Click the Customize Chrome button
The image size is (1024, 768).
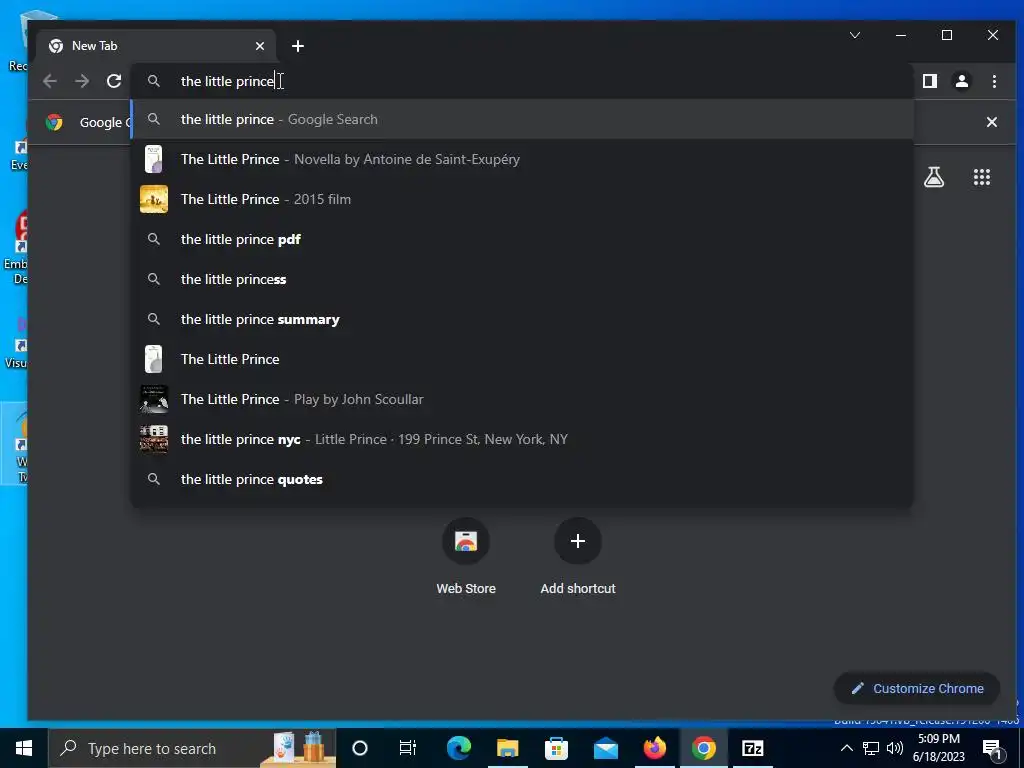coord(917,688)
